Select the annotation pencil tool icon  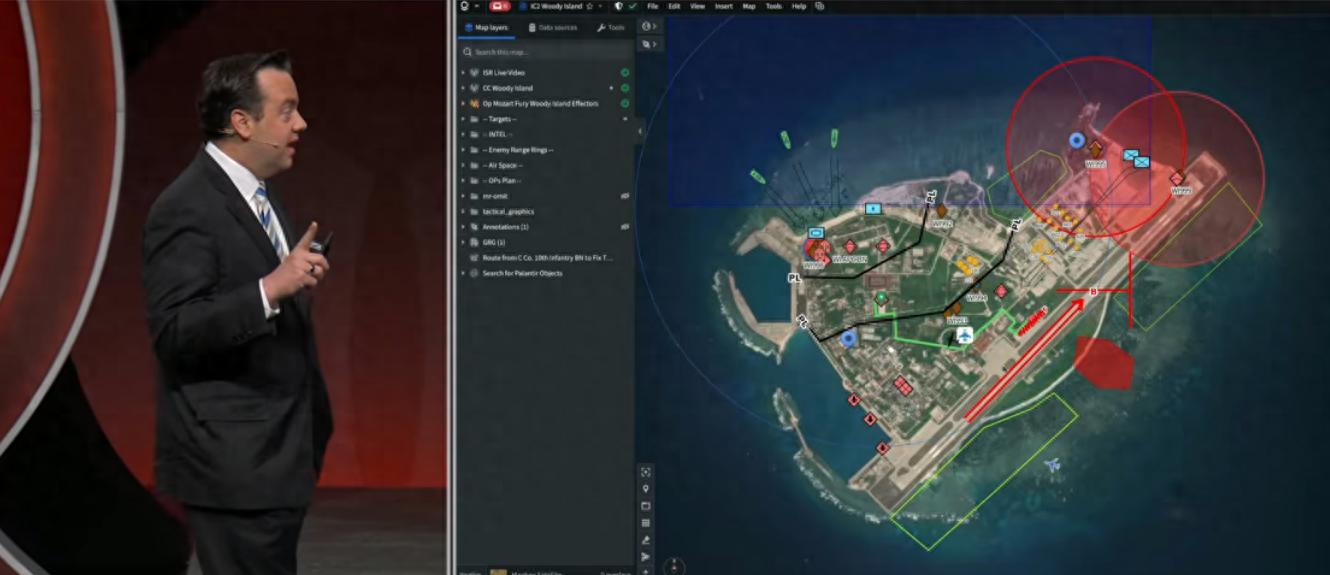[x=646, y=540]
